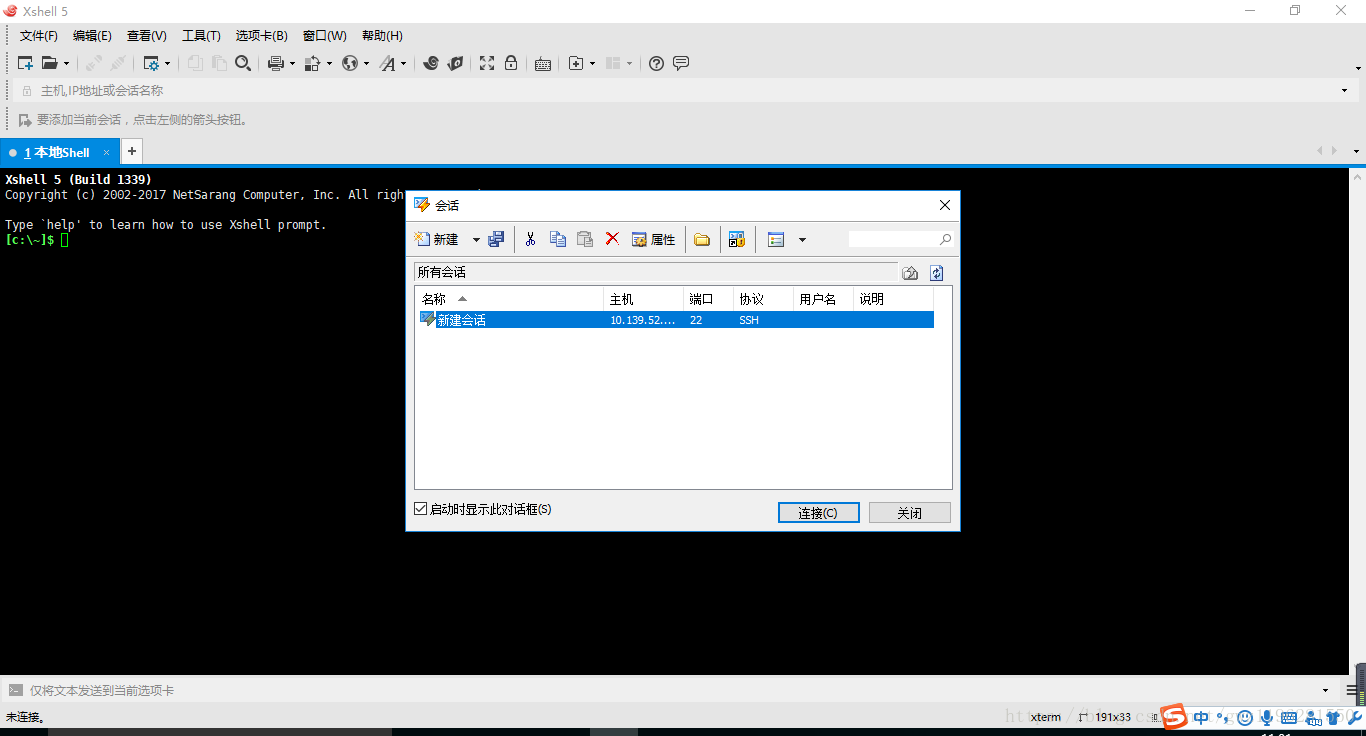Click the refresh icon beside 所有会话
The image size is (1366, 736).
click(937, 273)
